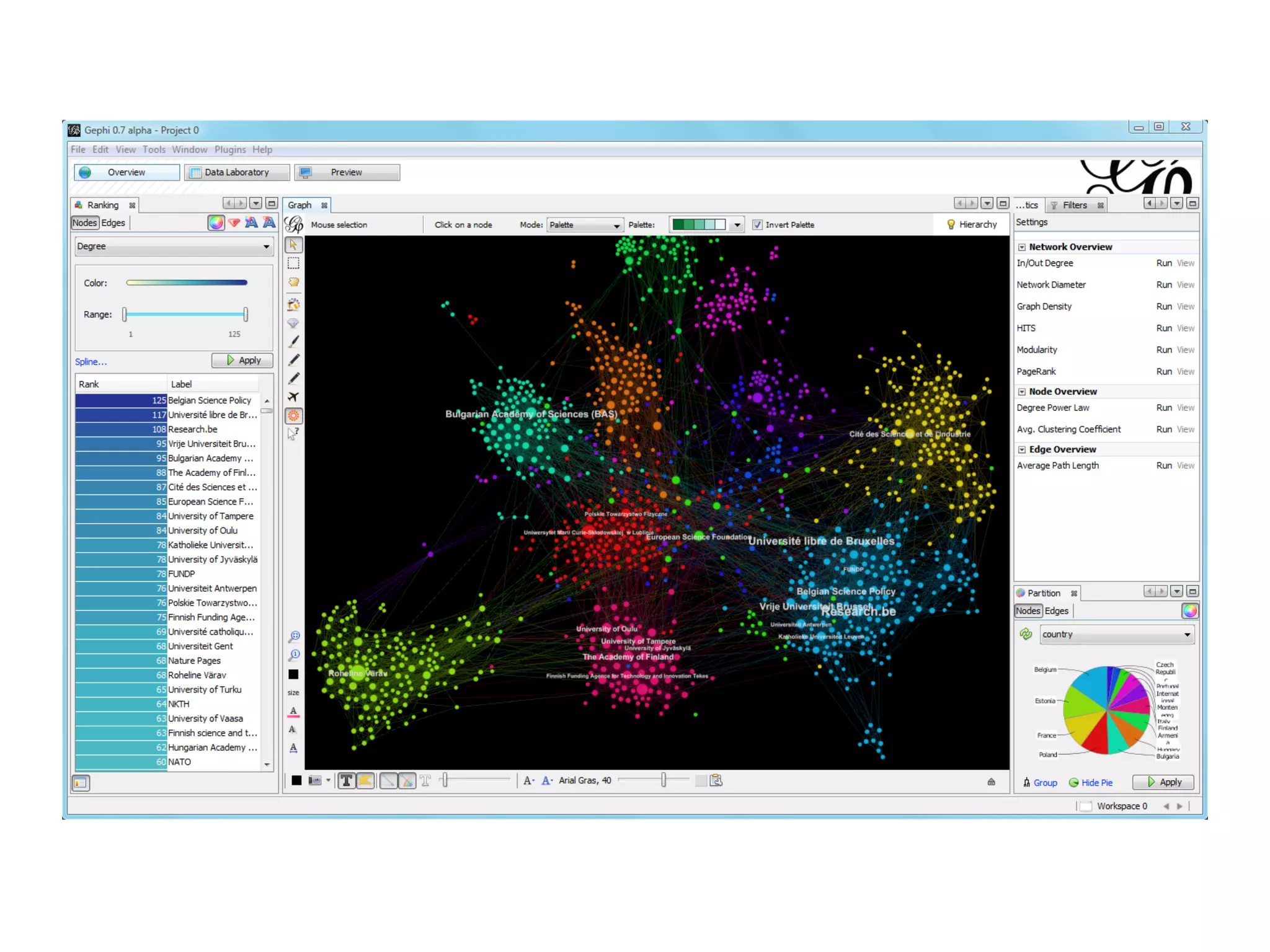Run the Modularity statistic
Viewport: 1270px width, 952px height.
[1163, 350]
